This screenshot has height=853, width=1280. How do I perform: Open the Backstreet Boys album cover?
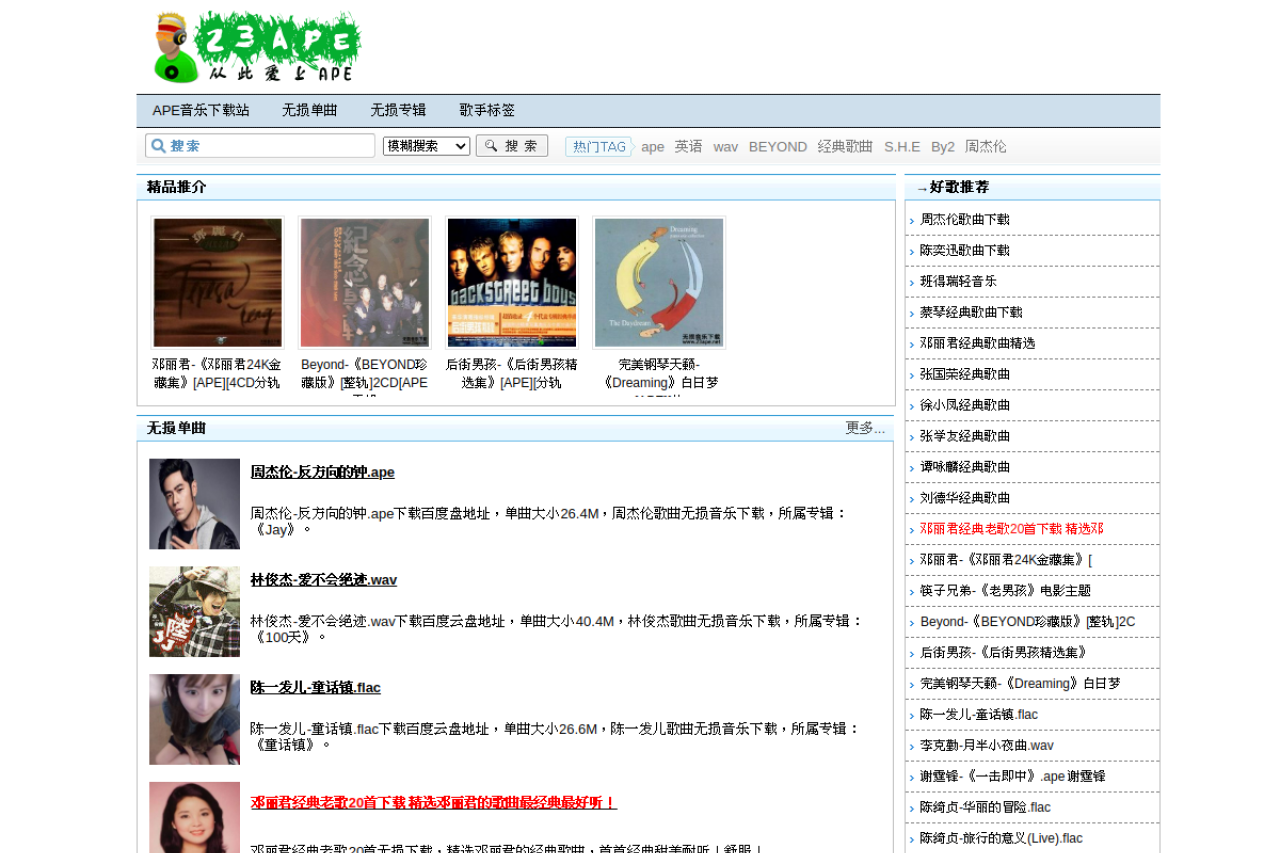512,283
